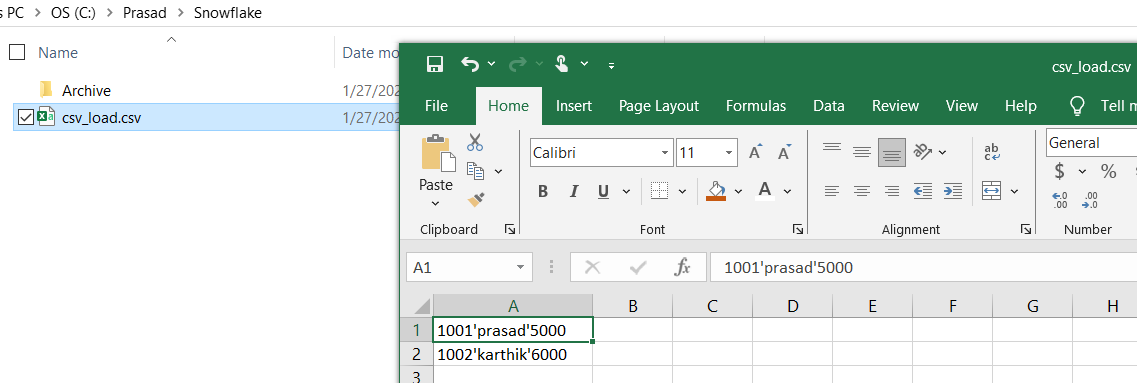The image size is (1137, 383).
Task: Open the Alignment settings dialog launcher
Action: (1026, 229)
